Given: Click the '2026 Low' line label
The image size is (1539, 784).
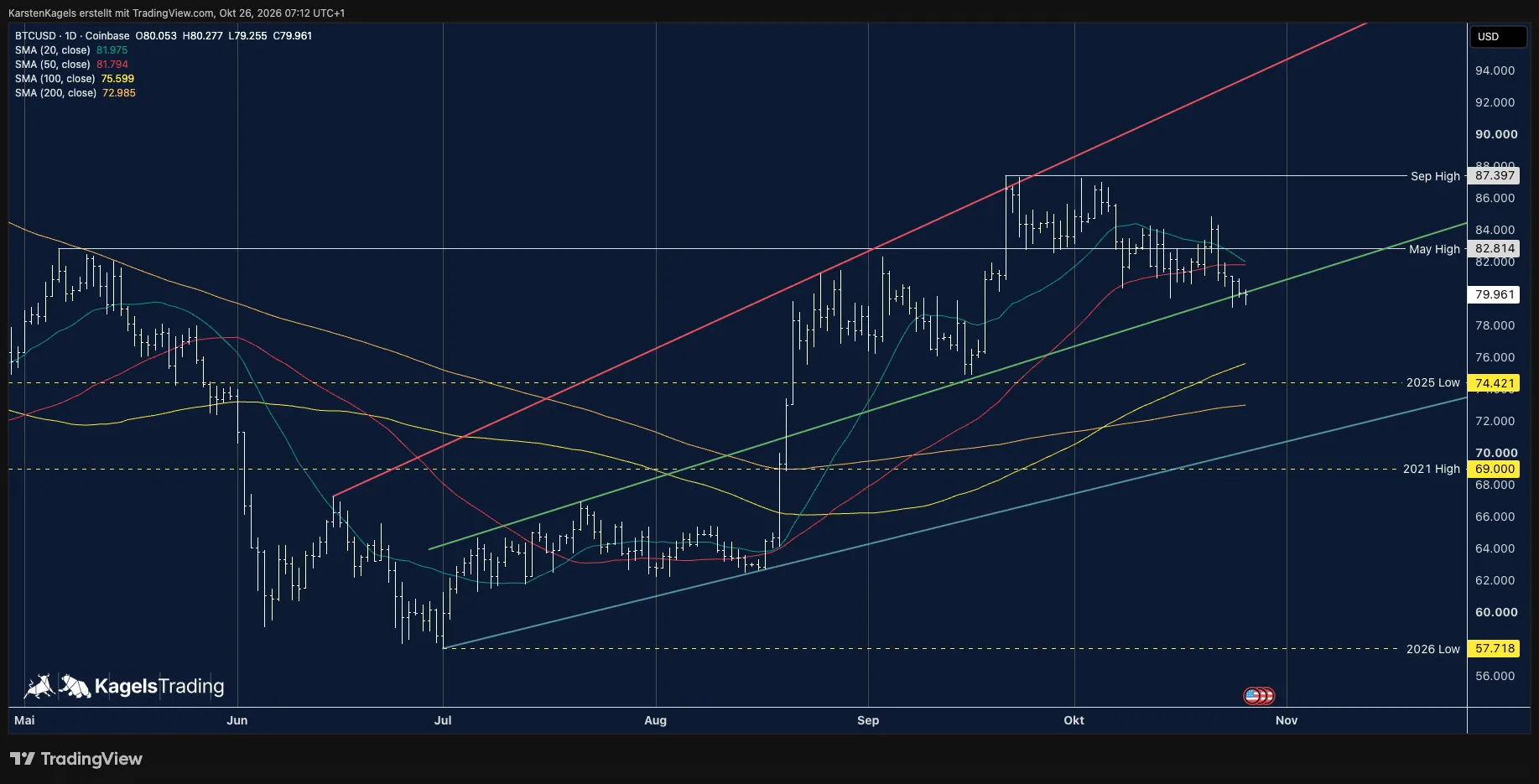Looking at the screenshot, I should (1433, 649).
